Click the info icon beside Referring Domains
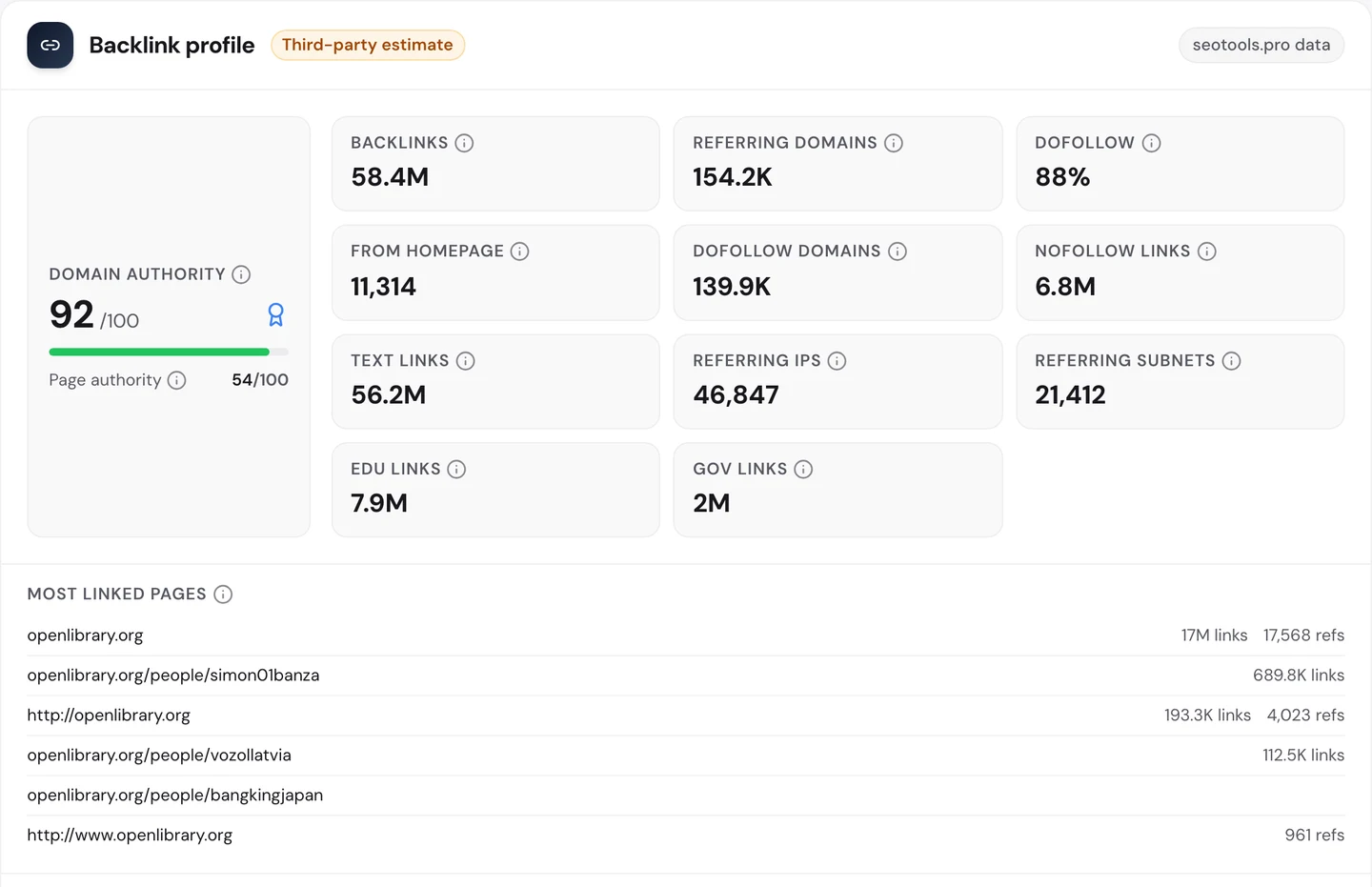 click(894, 143)
